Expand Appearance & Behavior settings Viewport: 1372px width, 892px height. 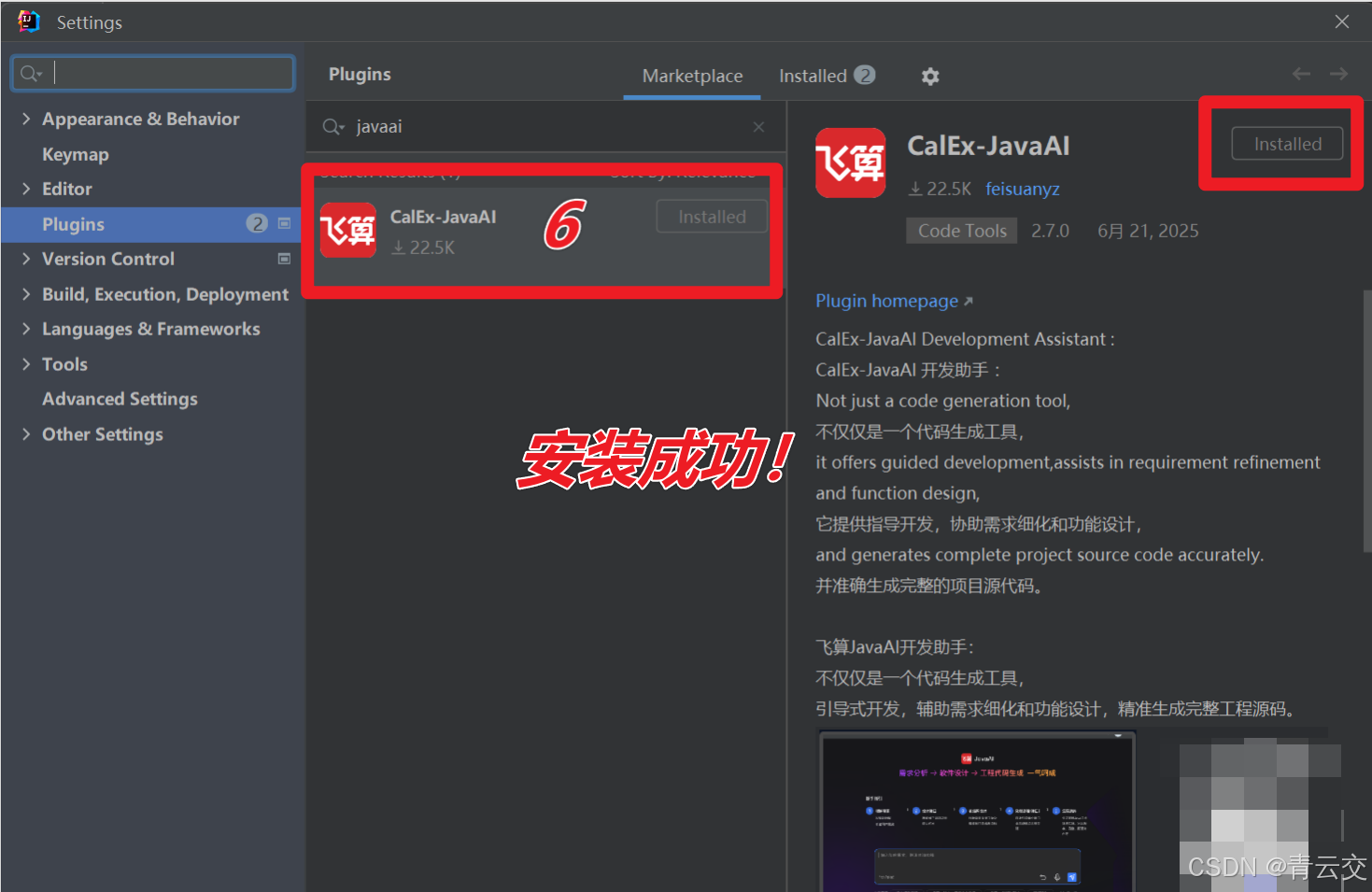26,119
